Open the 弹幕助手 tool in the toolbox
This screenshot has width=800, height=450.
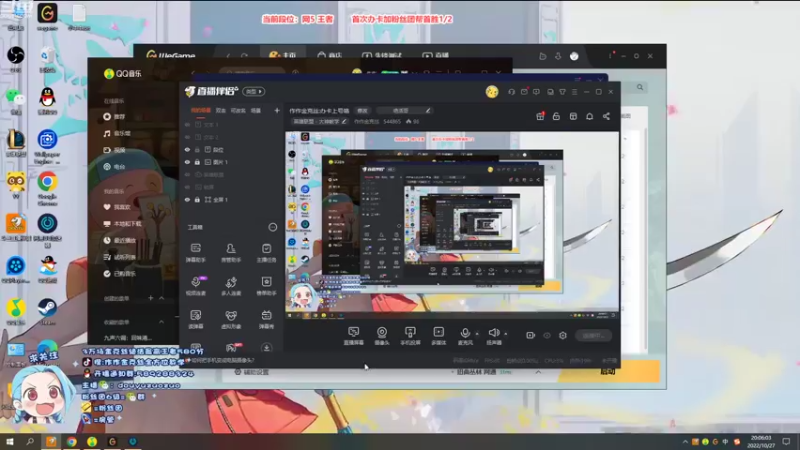195,252
